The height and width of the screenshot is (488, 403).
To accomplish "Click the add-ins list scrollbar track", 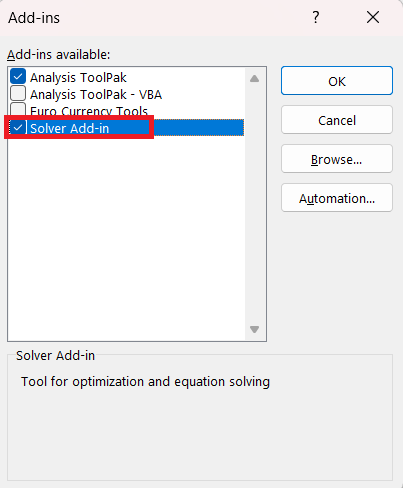I will coord(254,204).
